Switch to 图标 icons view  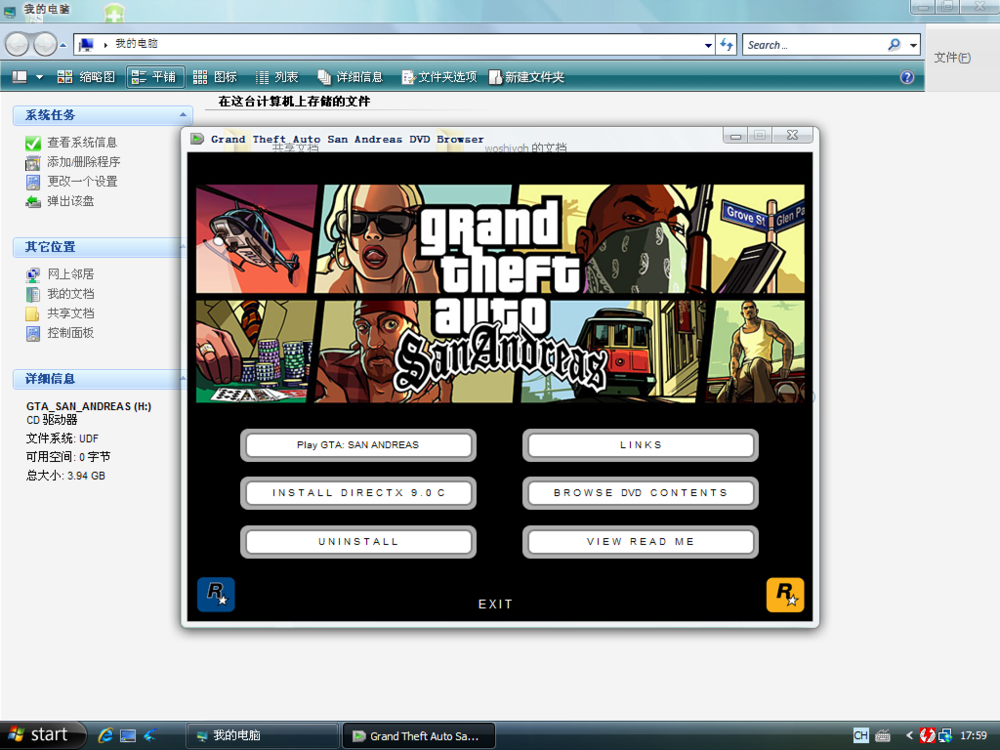point(215,77)
